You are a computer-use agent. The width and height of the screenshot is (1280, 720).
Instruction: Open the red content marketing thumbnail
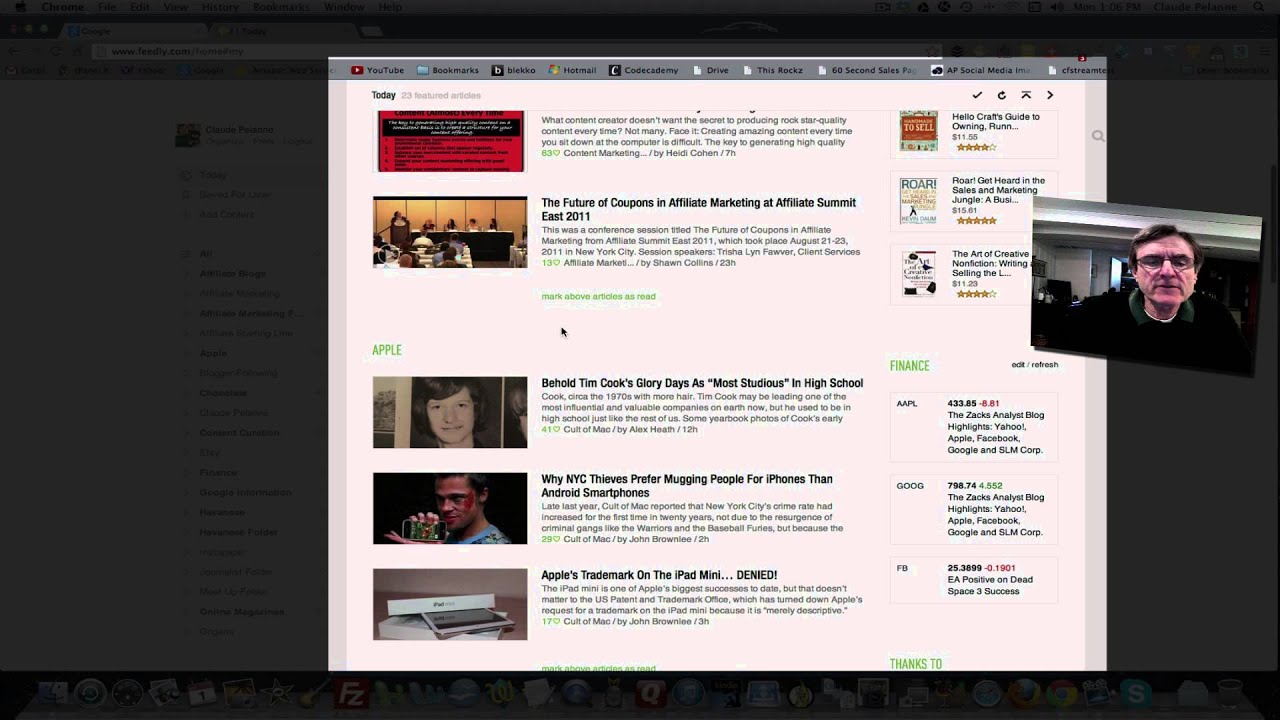(x=450, y=141)
